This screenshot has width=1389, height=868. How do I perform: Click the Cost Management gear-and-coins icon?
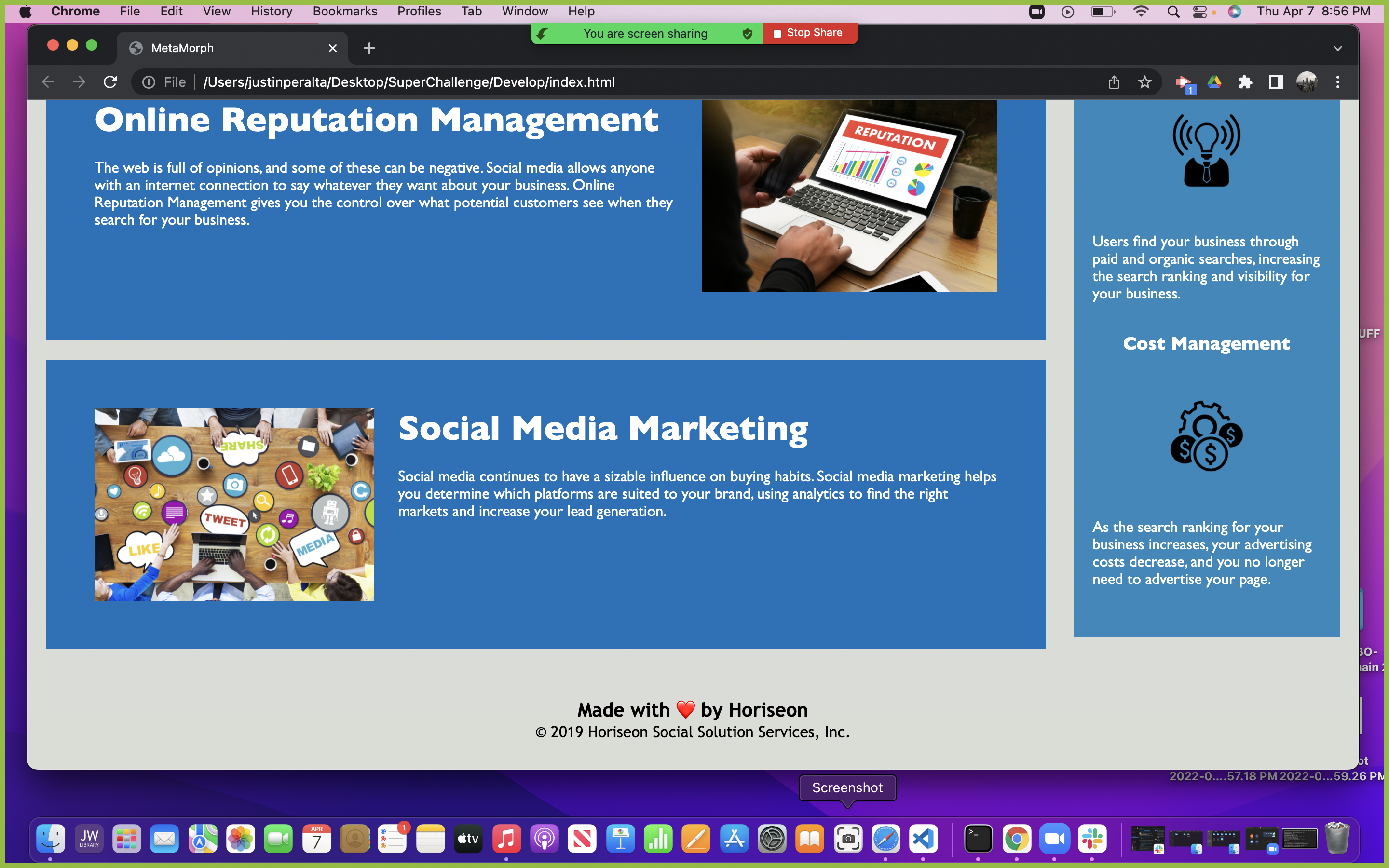[x=1206, y=436]
